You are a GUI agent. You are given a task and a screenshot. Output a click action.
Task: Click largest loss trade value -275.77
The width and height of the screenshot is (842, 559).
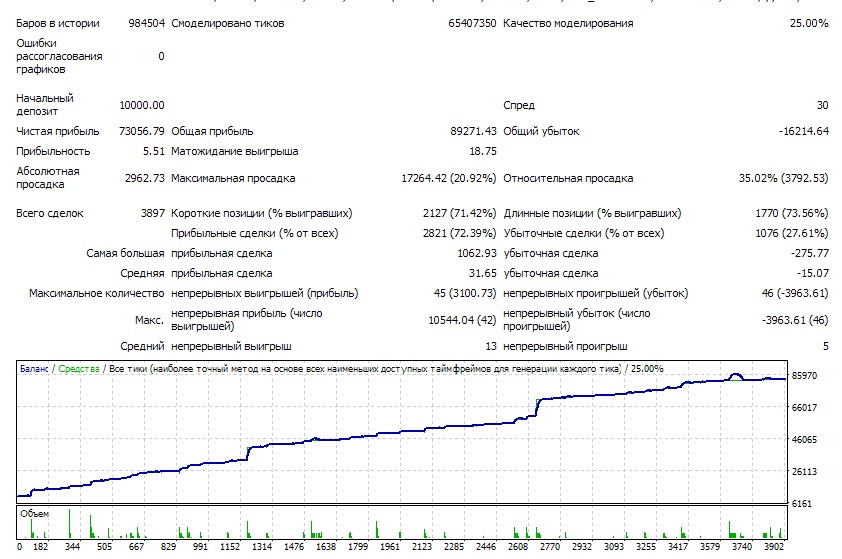809,253
